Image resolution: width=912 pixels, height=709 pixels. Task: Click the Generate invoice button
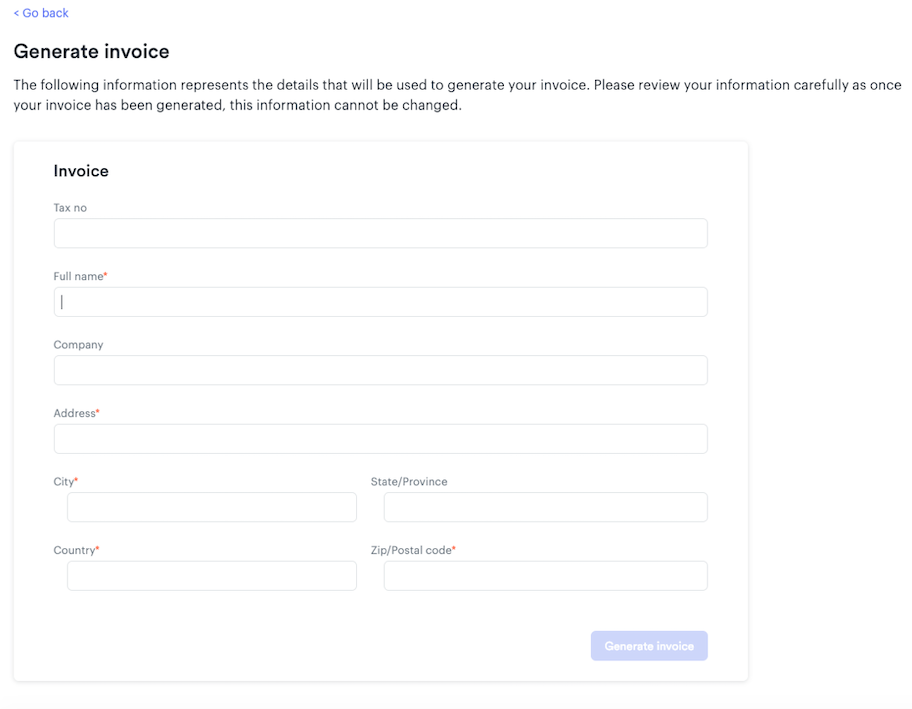649,646
